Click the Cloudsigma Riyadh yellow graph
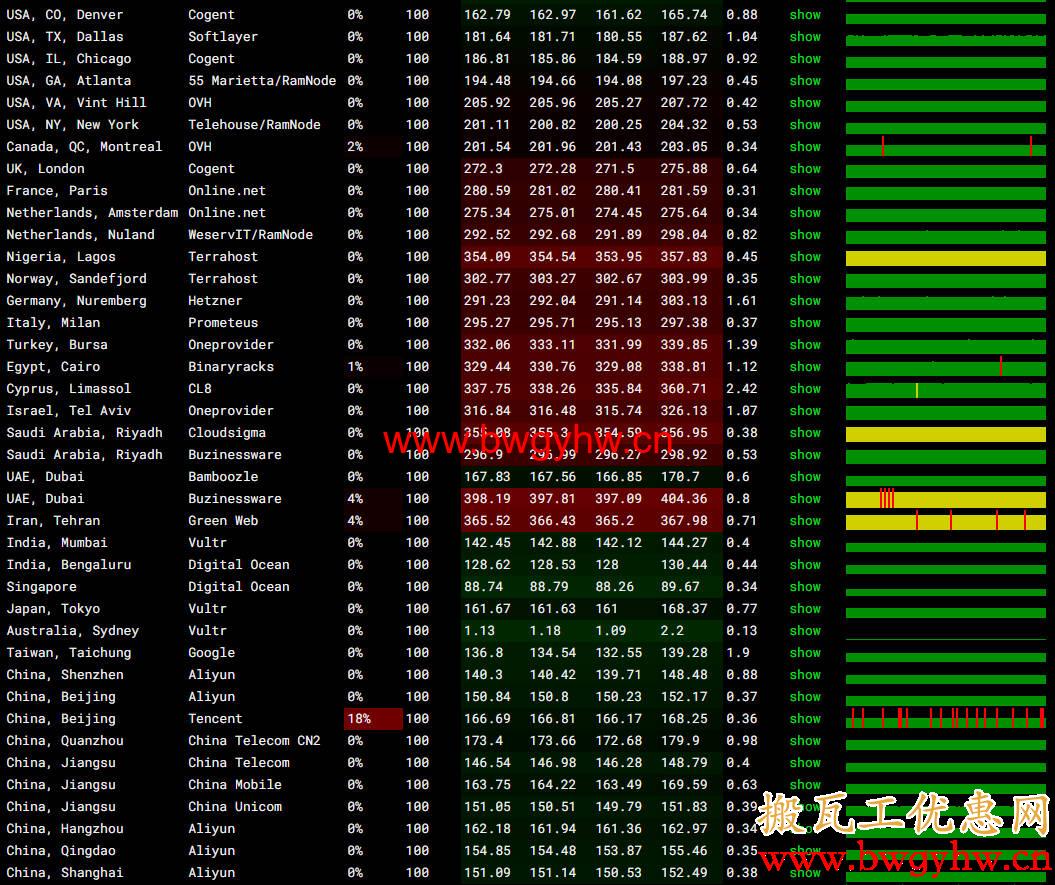 pyautogui.click(x=945, y=434)
